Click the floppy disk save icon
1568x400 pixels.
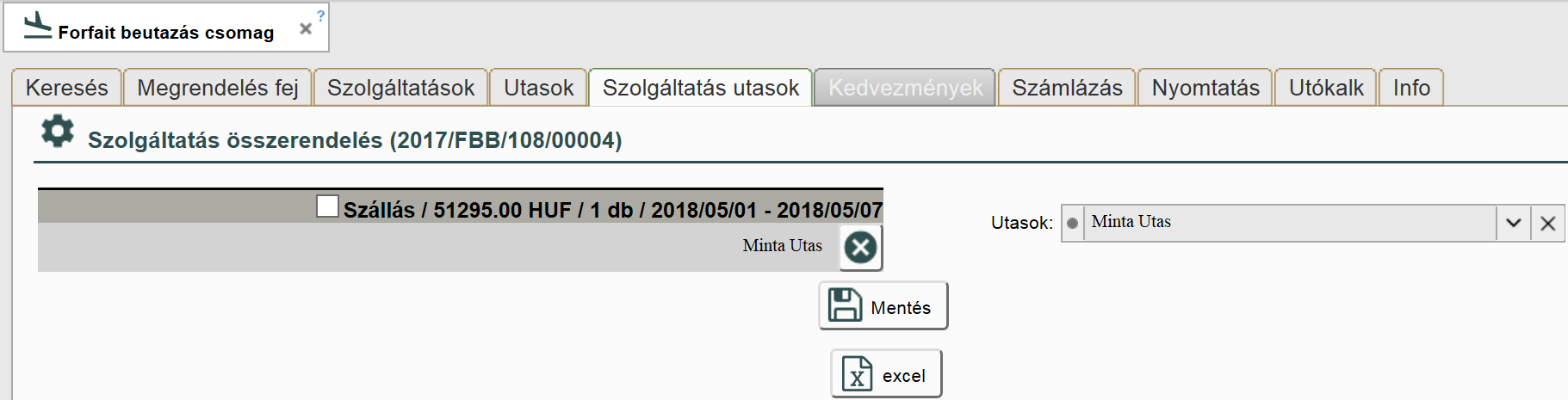point(844,305)
